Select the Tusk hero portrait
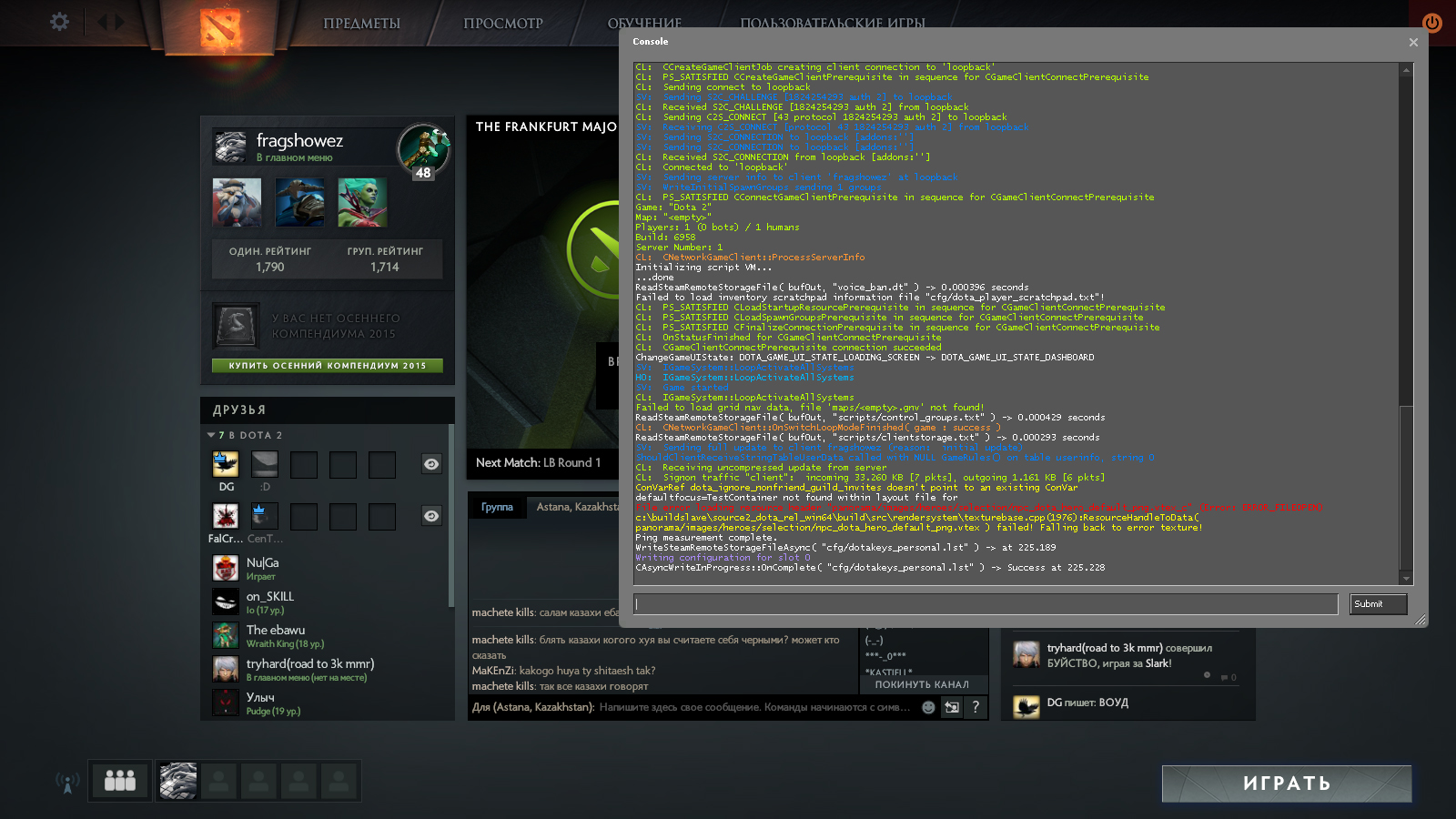The width and height of the screenshot is (1456, 819). [237, 202]
